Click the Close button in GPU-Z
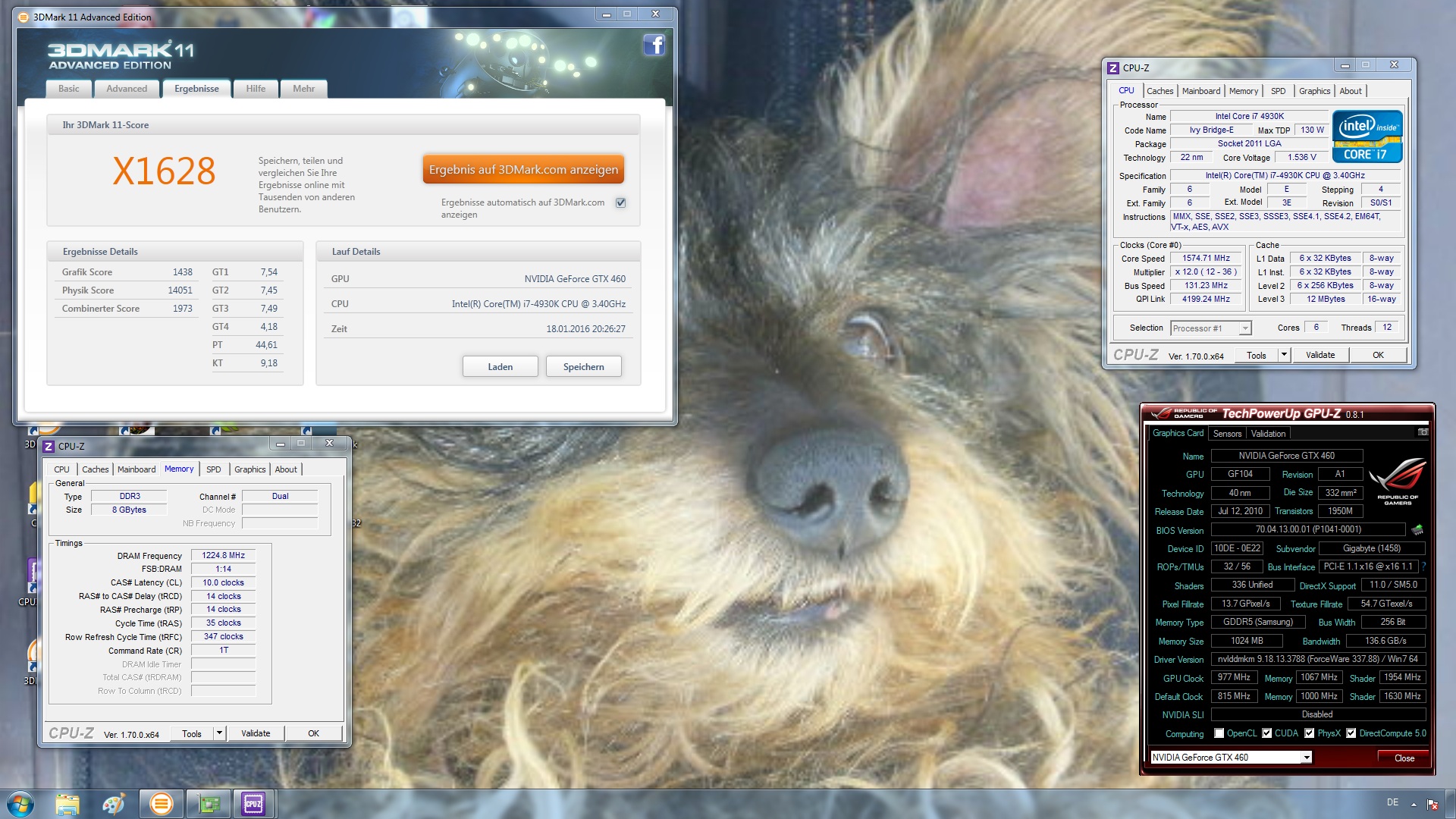The height and width of the screenshot is (819, 1456). [1404, 758]
